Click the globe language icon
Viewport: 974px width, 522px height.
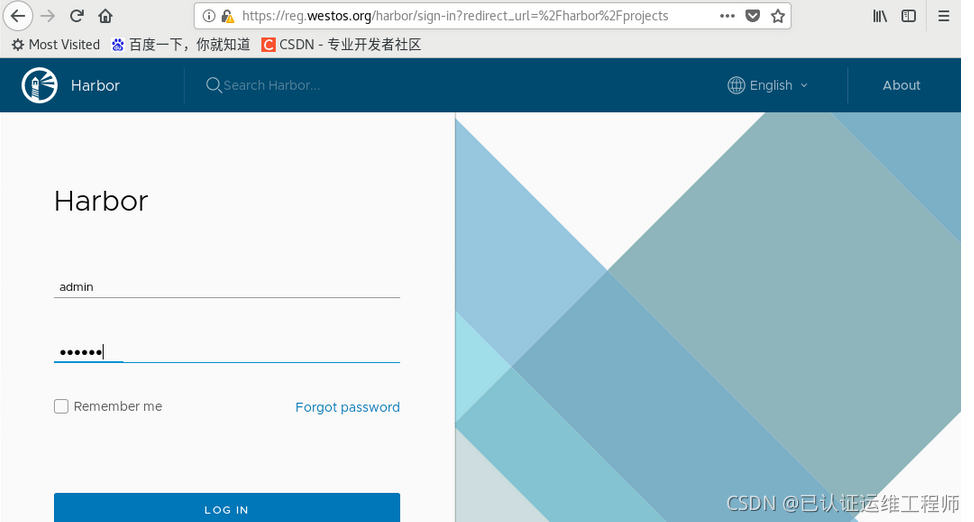[736, 85]
